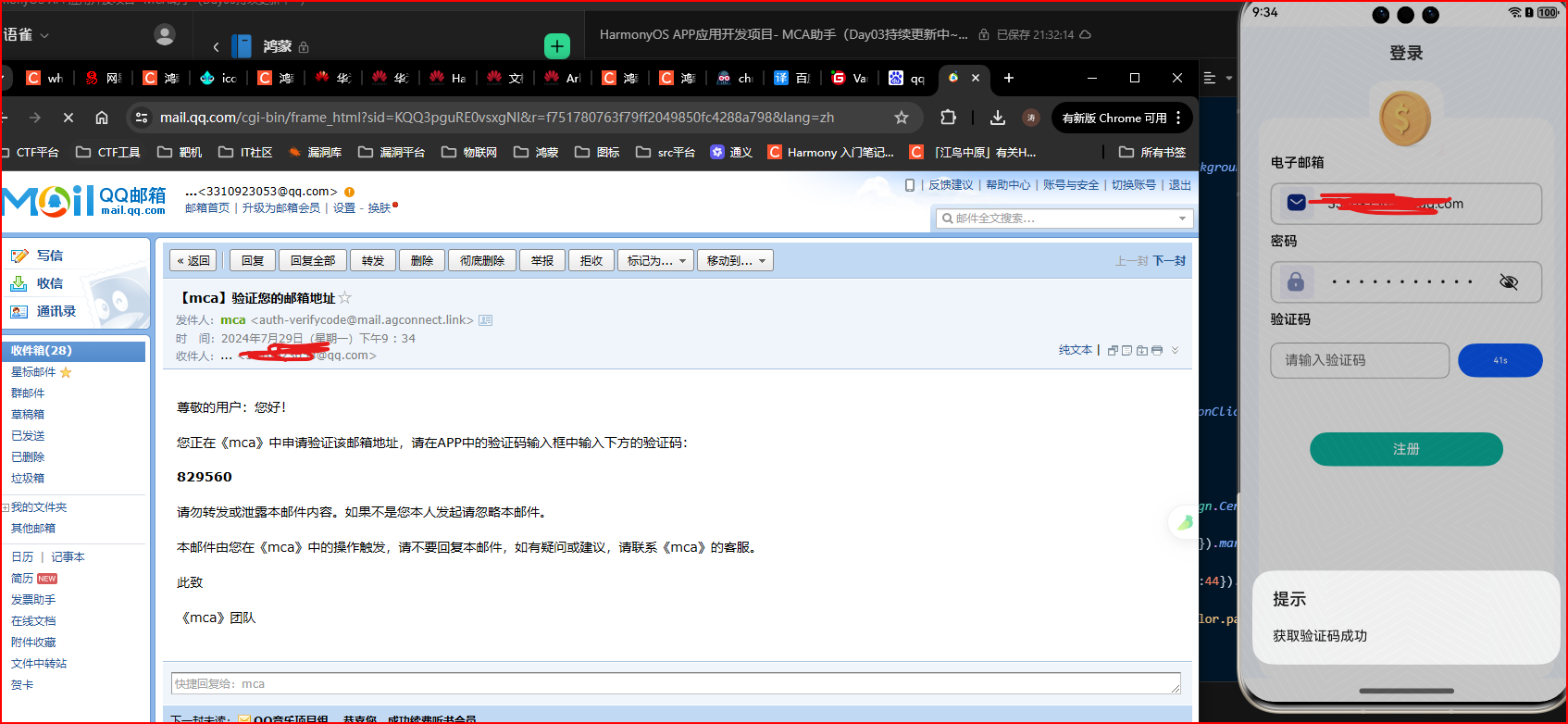Switch to the Va browser tab
The height and width of the screenshot is (724, 1568).
tap(850, 78)
